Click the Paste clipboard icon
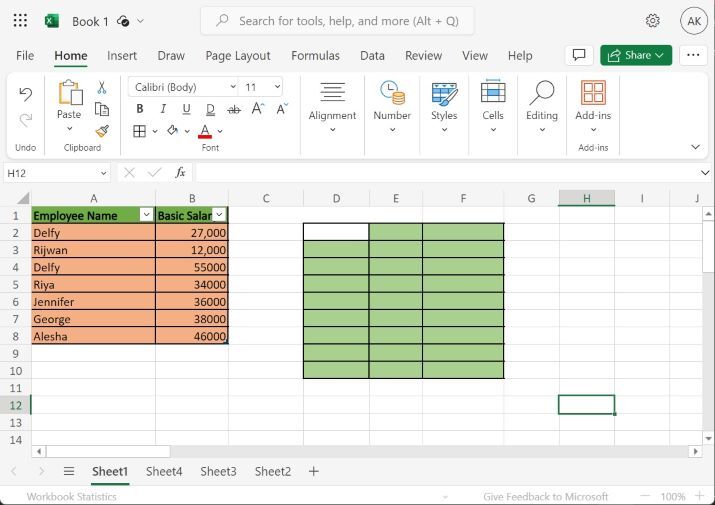 (x=70, y=92)
